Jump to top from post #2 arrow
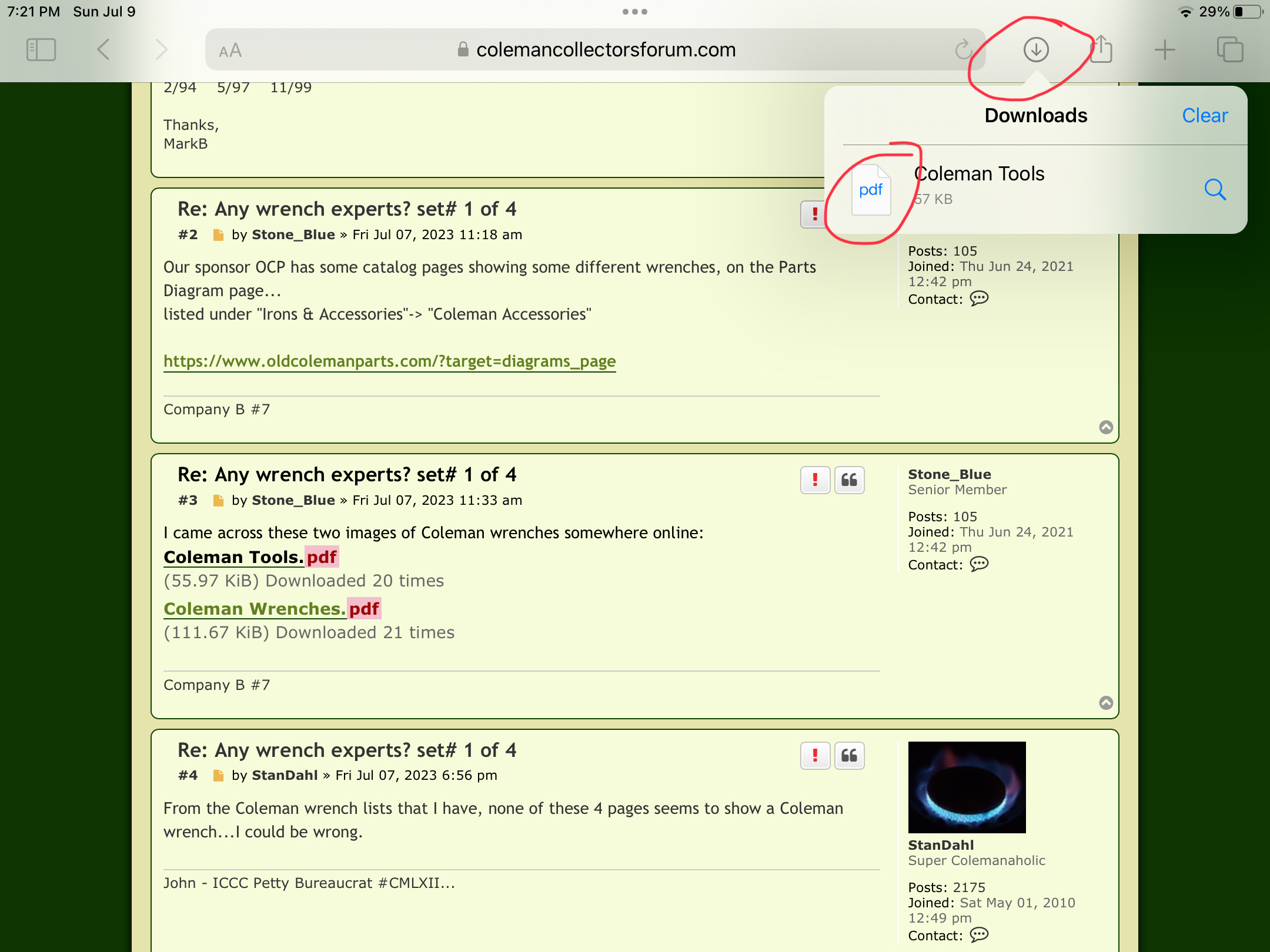The image size is (1270, 952). 1106,427
